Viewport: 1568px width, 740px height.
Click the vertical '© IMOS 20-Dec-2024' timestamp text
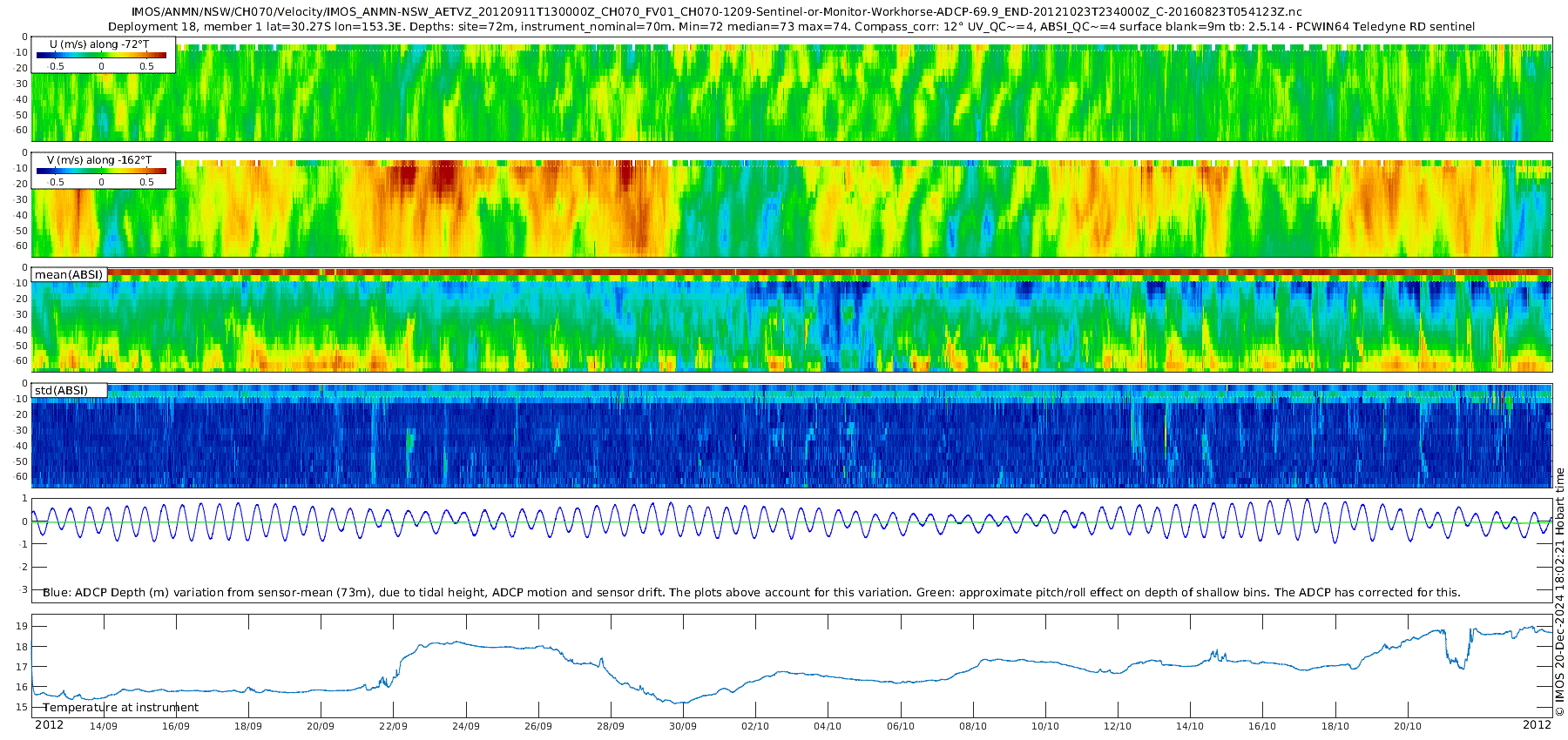click(1560, 591)
